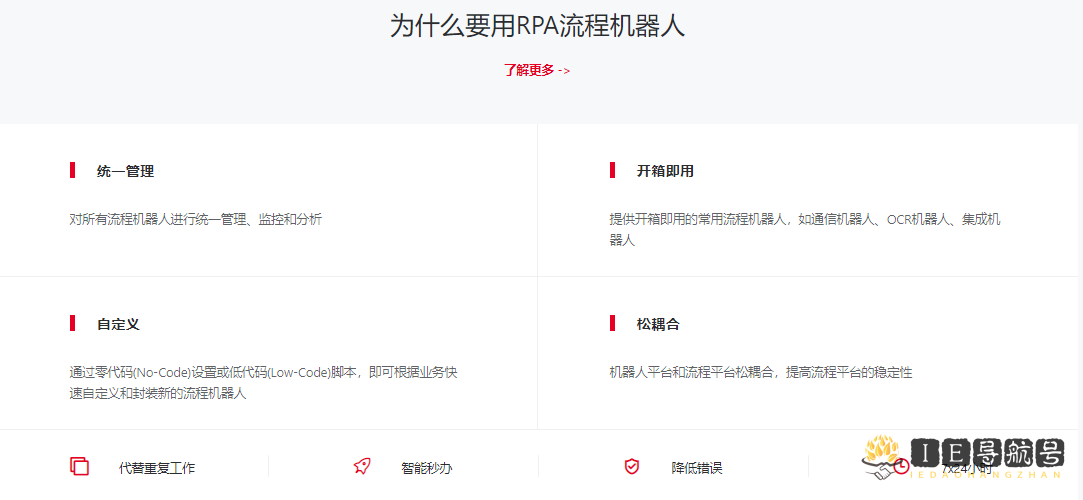Select the 统一管理 heading
Image resolution: width=1083 pixels, height=500 pixels.
[125, 171]
